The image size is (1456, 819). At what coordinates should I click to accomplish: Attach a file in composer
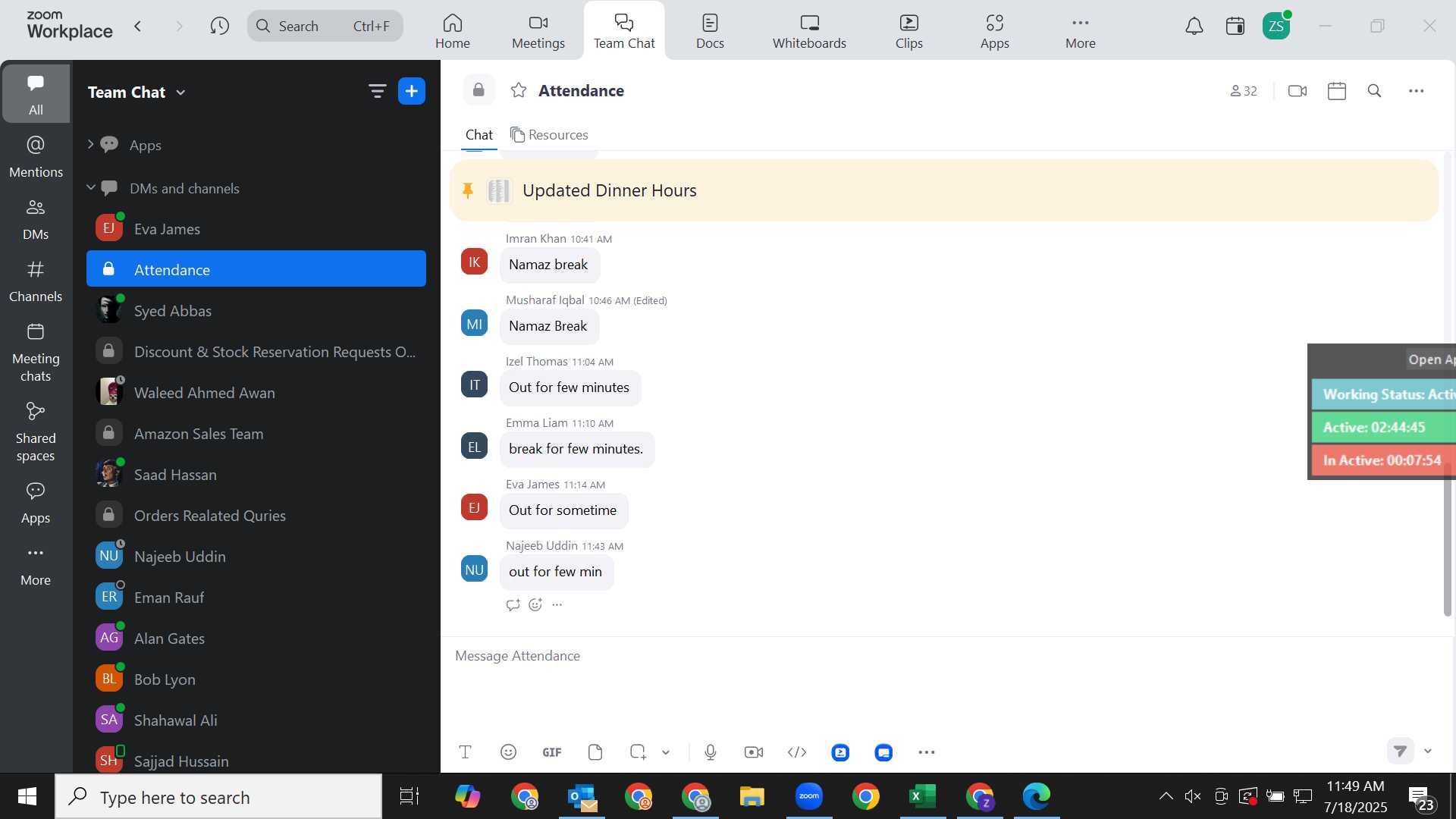[x=595, y=752]
